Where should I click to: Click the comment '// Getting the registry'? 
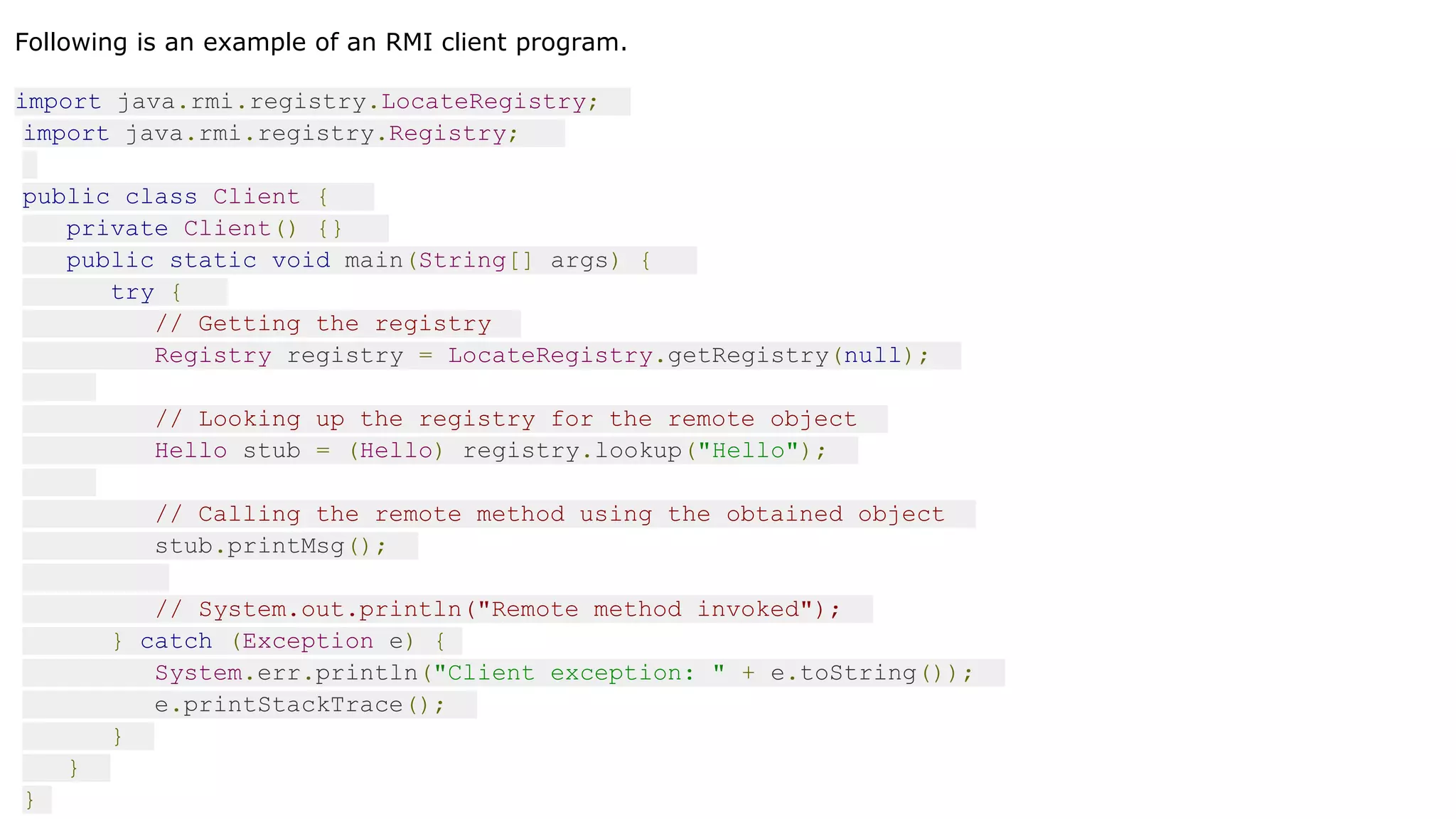[323, 324]
